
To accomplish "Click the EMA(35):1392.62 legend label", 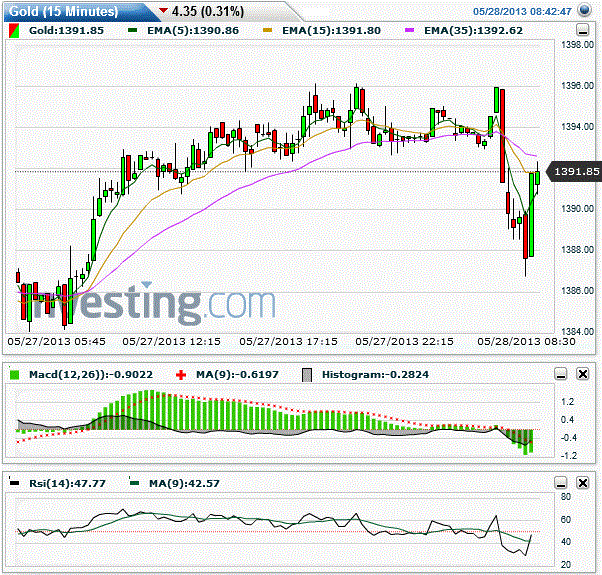I will pyautogui.click(x=473, y=31).
